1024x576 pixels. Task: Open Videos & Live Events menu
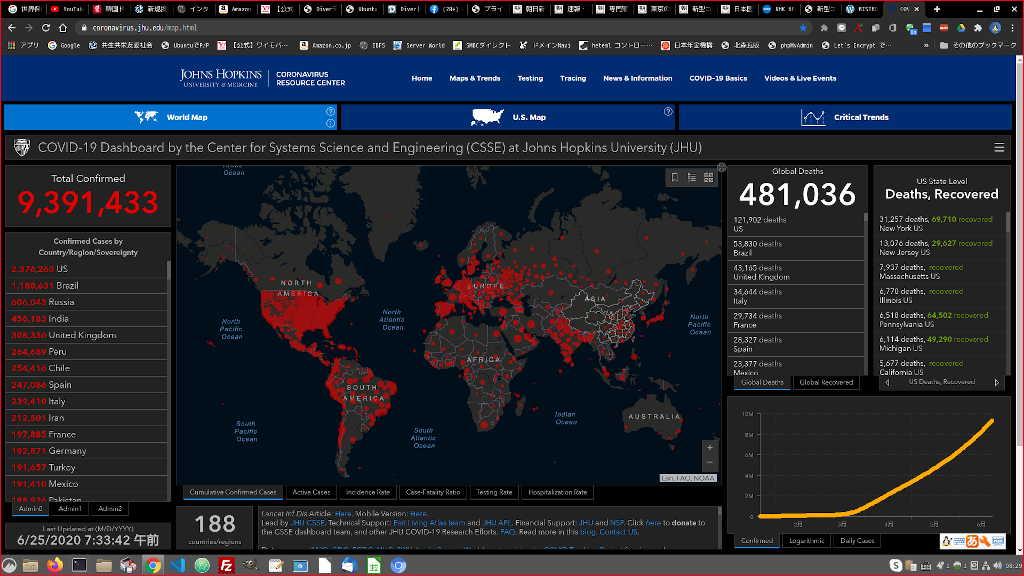pyautogui.click(x=800, y=78)
